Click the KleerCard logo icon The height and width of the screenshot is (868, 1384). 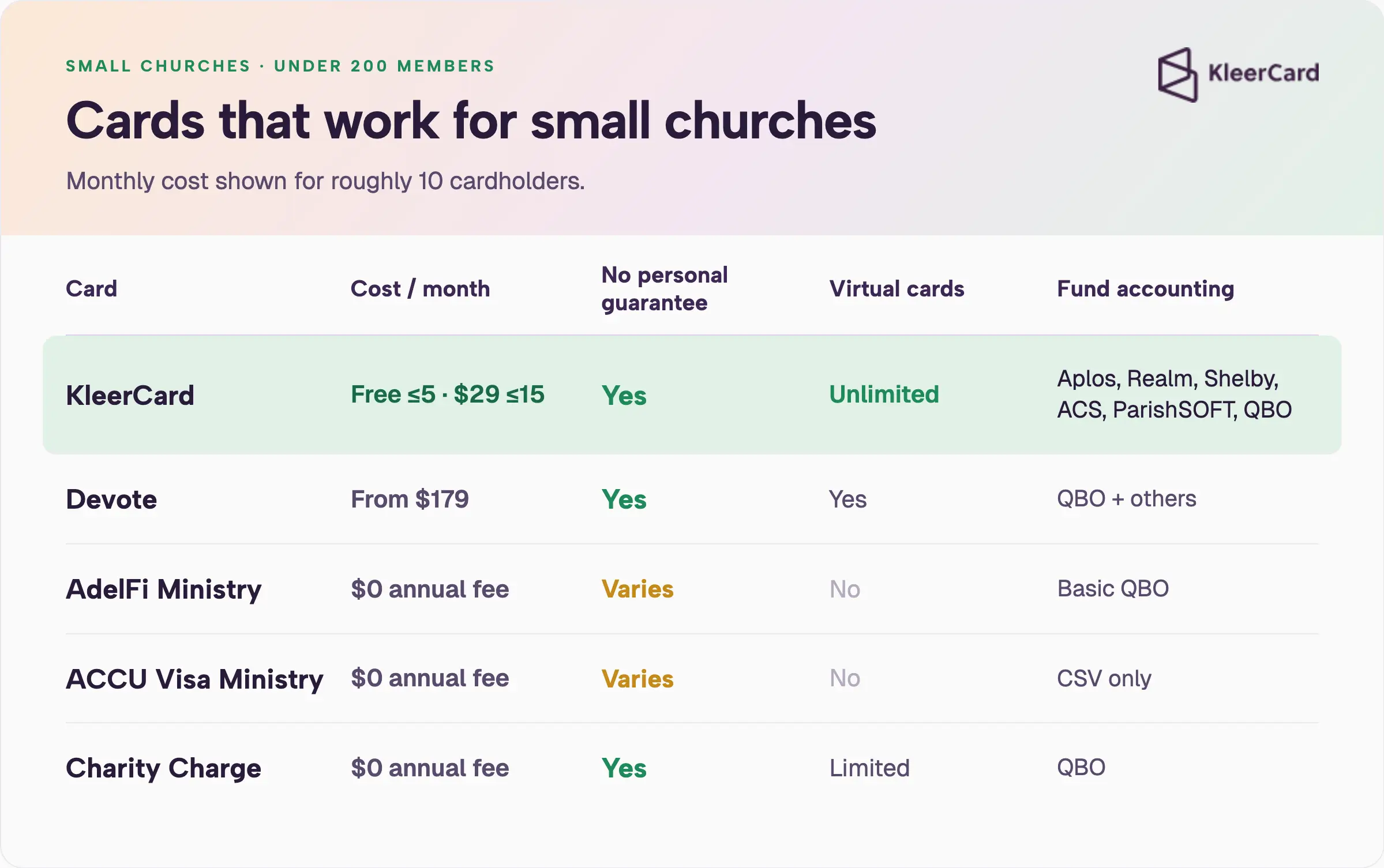point(1177,75)
